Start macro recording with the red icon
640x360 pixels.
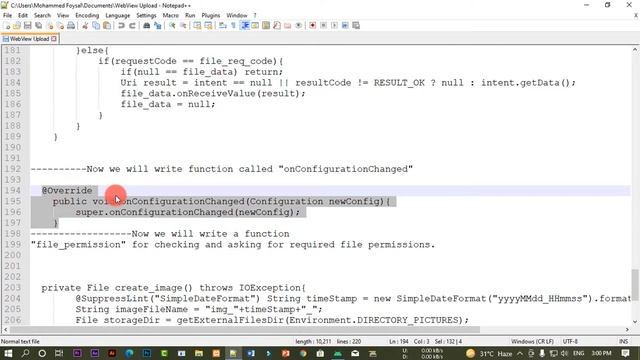(313, 25)
